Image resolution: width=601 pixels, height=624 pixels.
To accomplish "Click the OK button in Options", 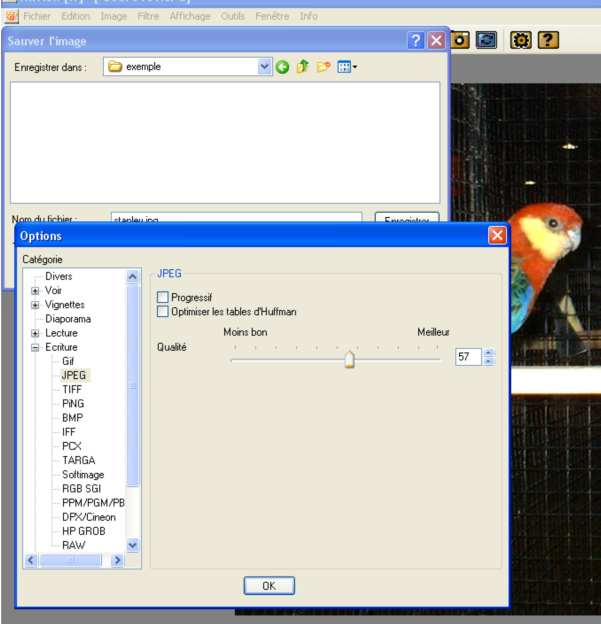I will 269,585.
